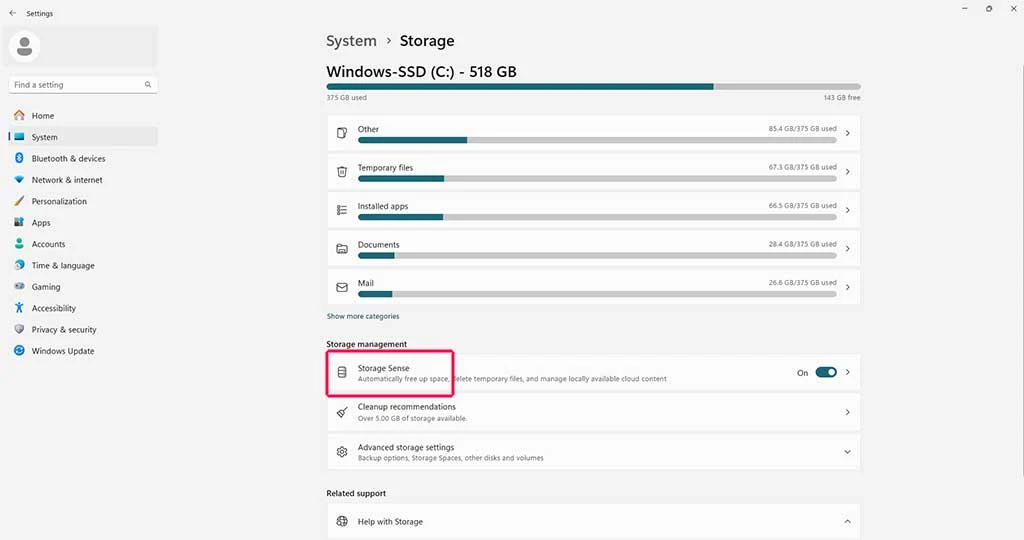Click the Windows Update sidebar icon
The width and height of the screenshot is (1024, 540).
pyautogui.click(x=19, y=351)
